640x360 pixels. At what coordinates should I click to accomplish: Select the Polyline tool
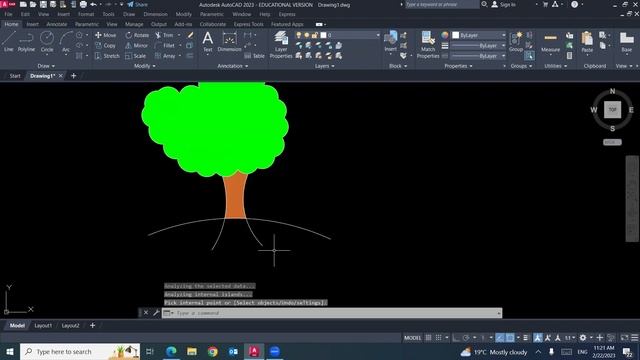point(26,41)
